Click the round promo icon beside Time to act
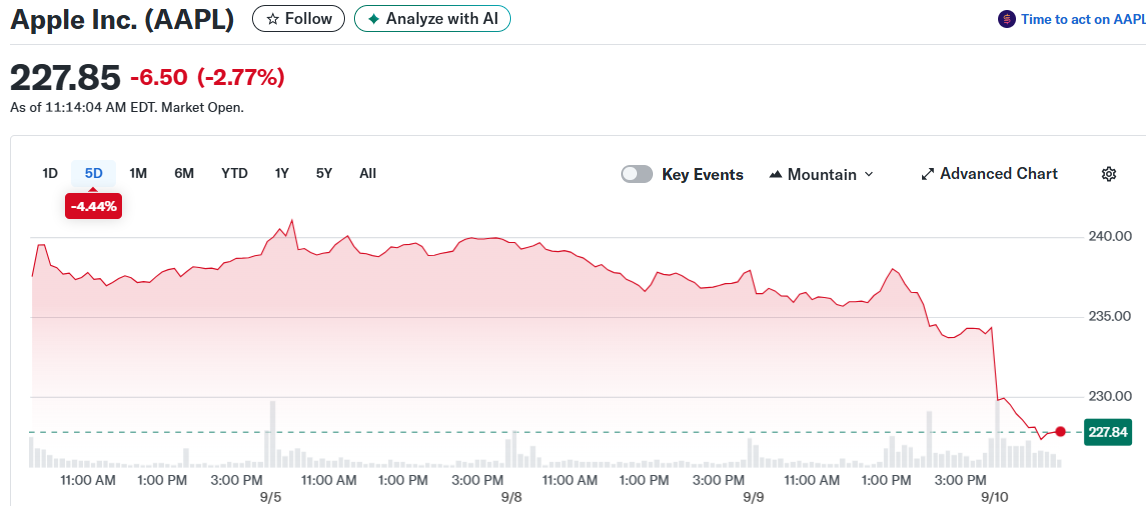This screenshot has width=1146, height=506. point(1006,20)
